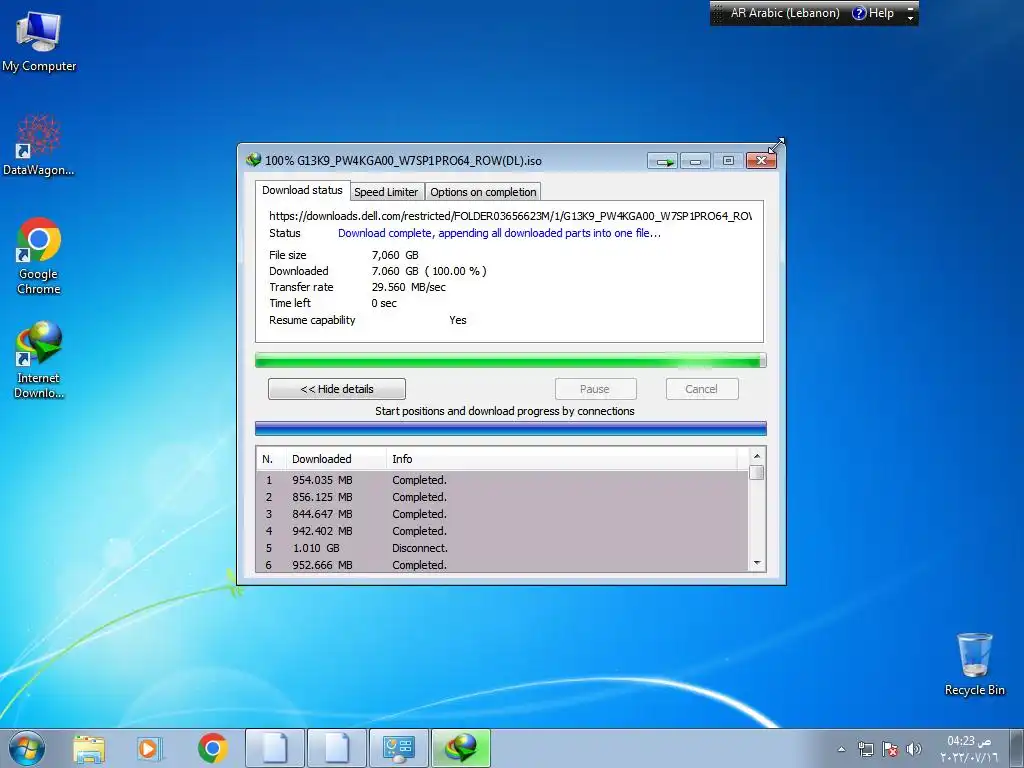The height and width of the screenshot is (768, 1024).
Task: Click the connections list scrollbar thumb
Action: point(757,472)
